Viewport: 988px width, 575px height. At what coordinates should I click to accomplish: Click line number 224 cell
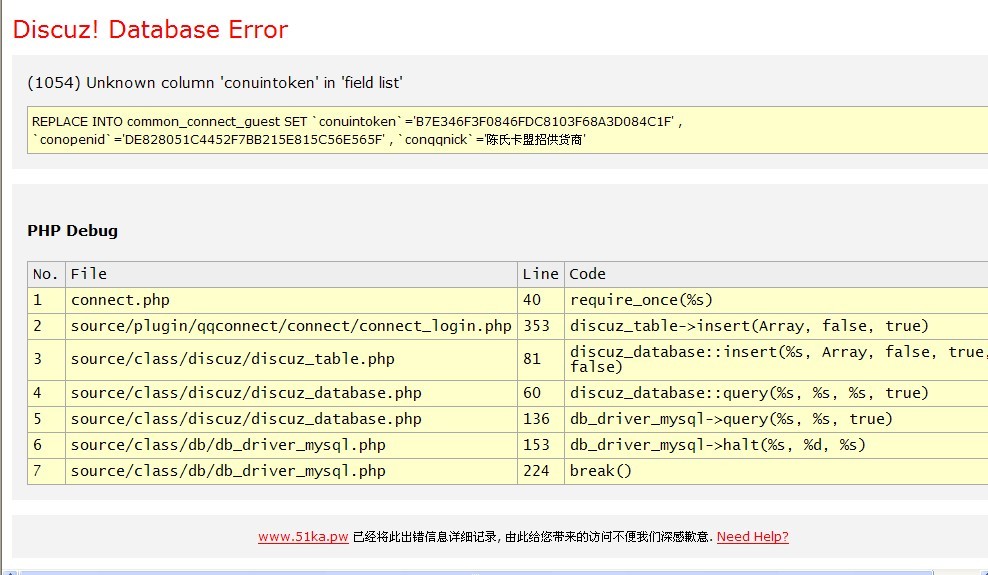[537, 471]
